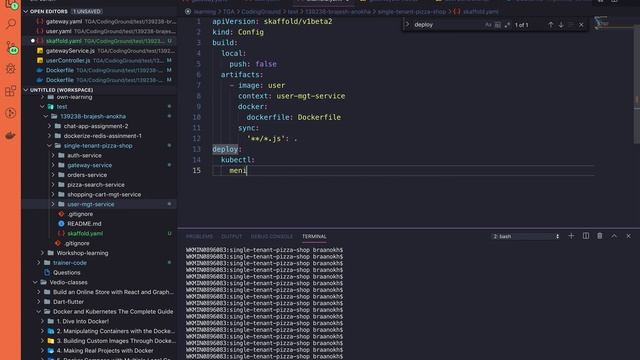Click the skaffold.yaml breadcrumb item
This screenshot has height=360, width=640.
pos(476,12)
